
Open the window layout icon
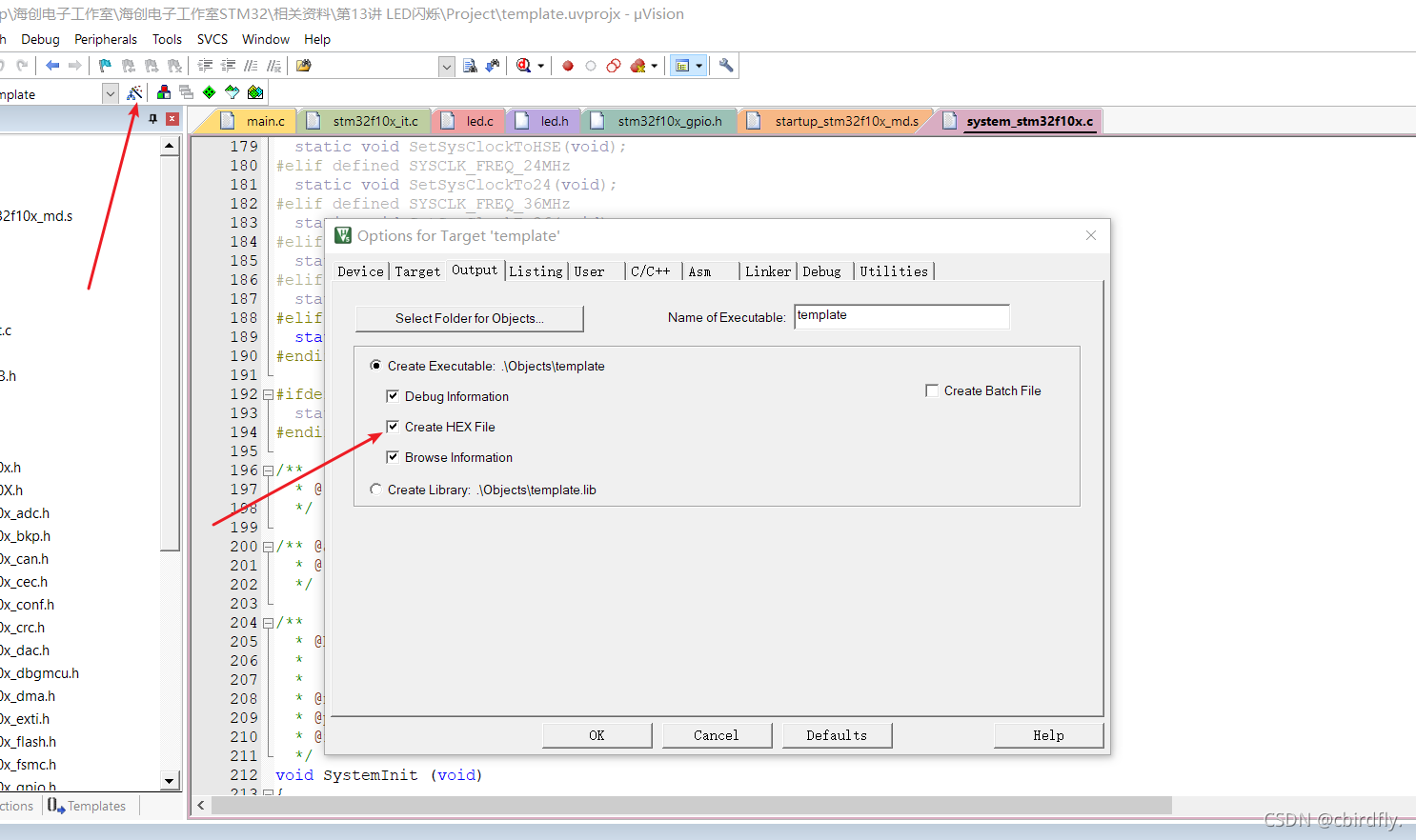click(682, 66)
